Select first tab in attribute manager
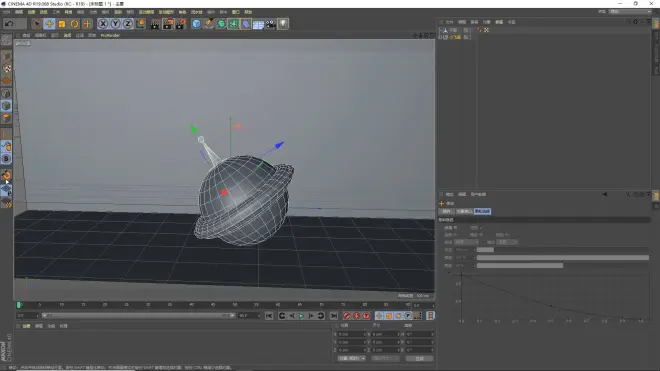 click(x=446, y=211)
